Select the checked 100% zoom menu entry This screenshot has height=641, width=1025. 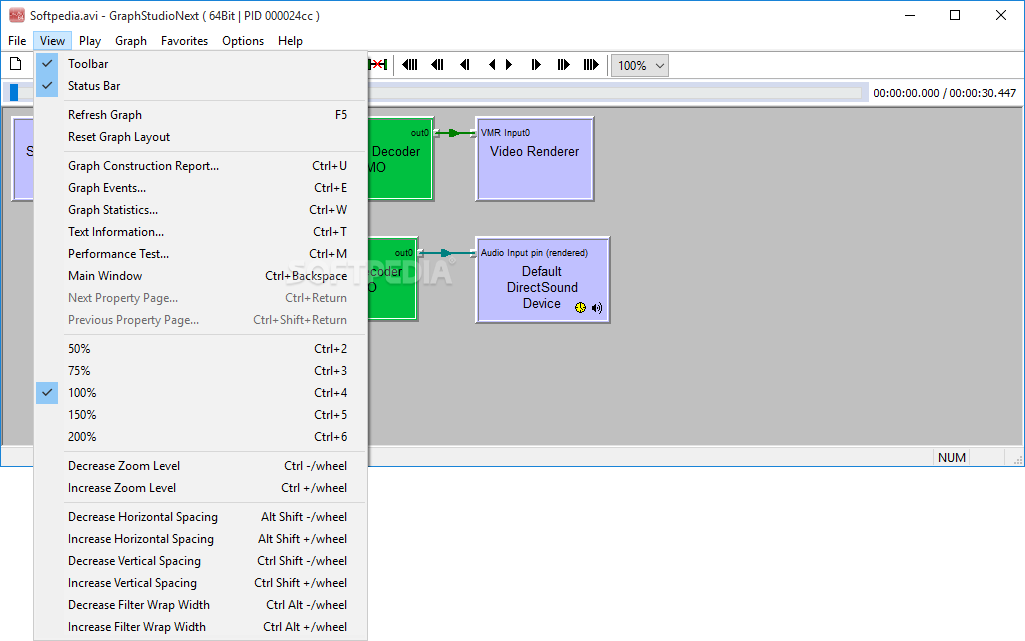click(201, 393)
